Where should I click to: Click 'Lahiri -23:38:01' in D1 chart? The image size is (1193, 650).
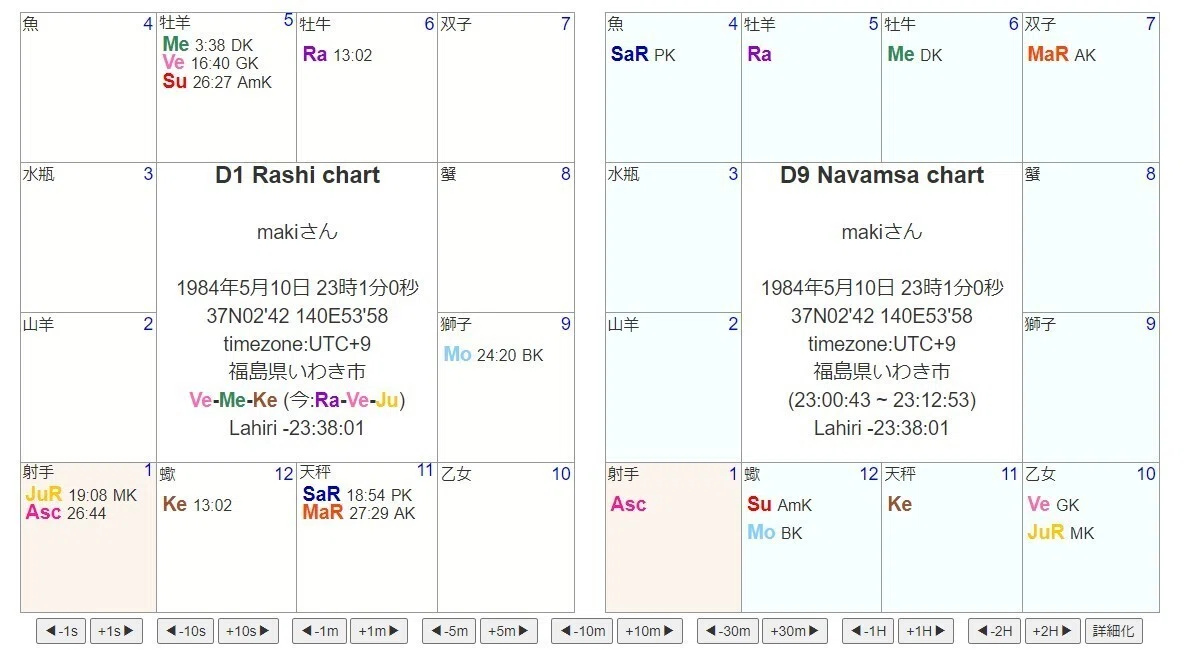pos(297,428)
